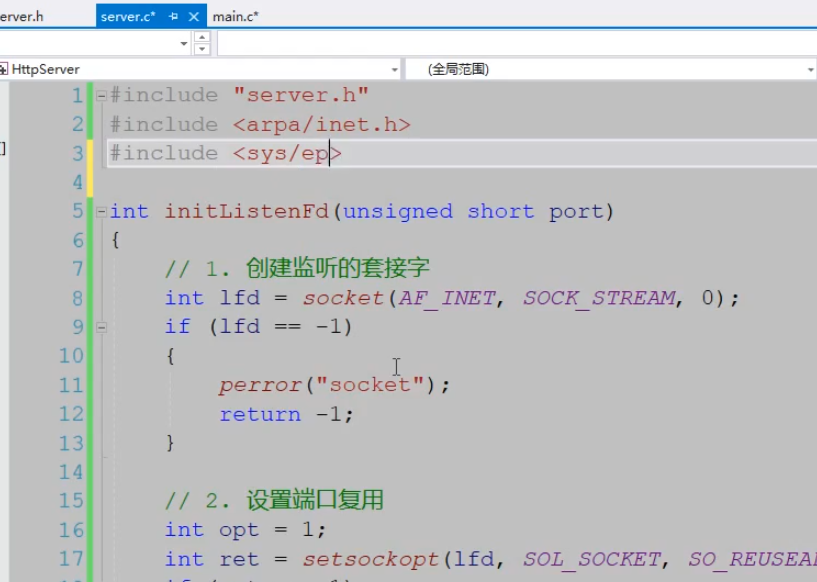This screenshot has width=817, height=582.
Task: Click "return -1;" on line 12
Action: click(x=286, y=415)
